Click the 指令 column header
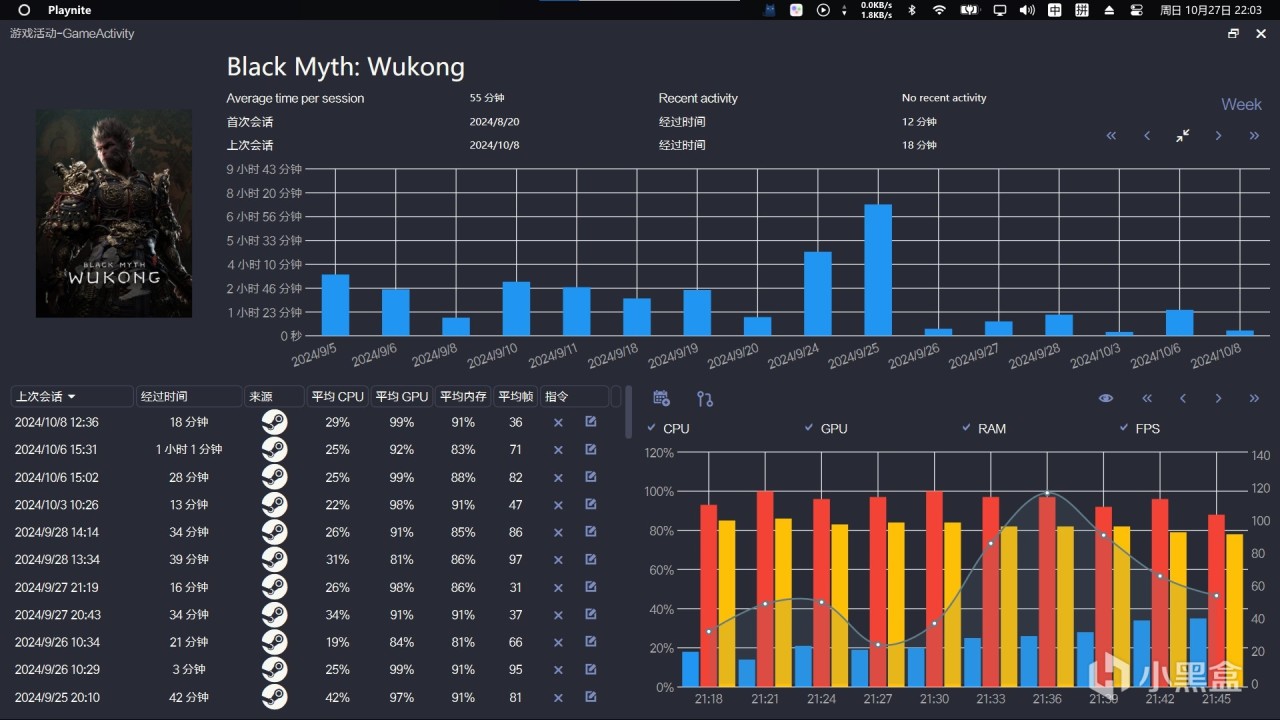The image size is (1280, 720). (x=575, y=397)
